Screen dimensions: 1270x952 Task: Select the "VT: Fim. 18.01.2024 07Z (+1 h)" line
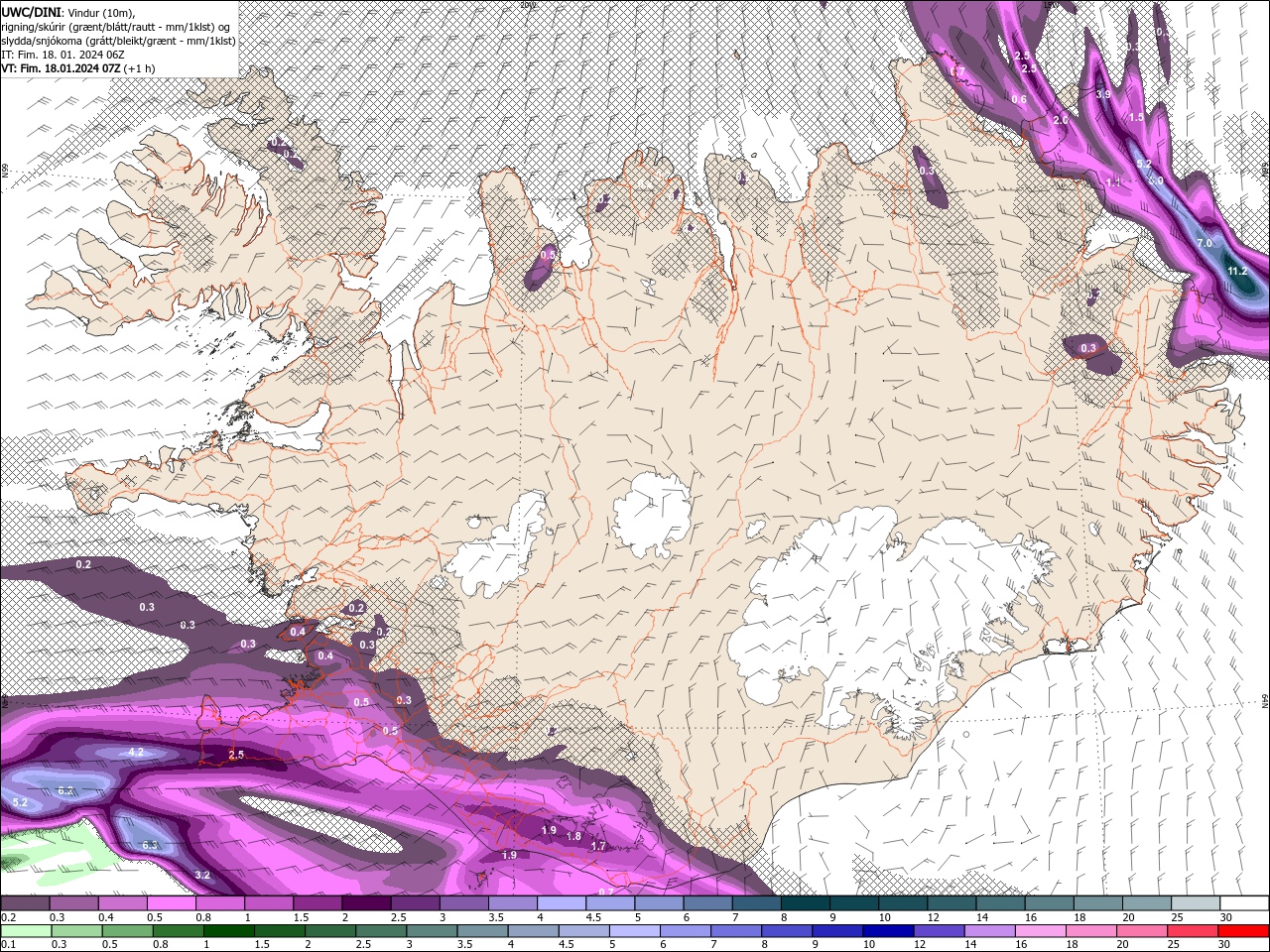click(x=77, y=68)
